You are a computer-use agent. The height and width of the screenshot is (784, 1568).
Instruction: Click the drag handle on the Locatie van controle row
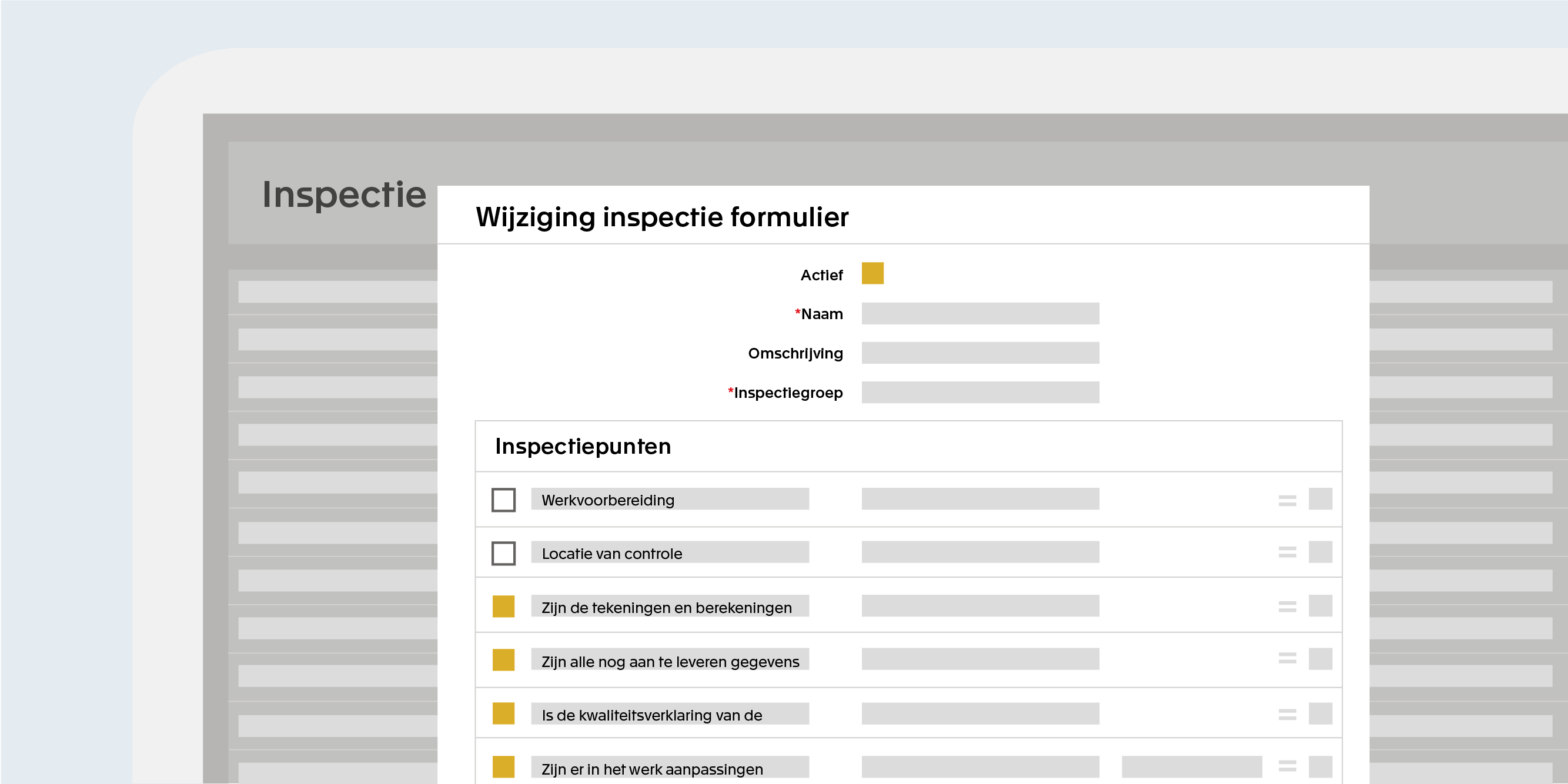(x=1286, y=553)
